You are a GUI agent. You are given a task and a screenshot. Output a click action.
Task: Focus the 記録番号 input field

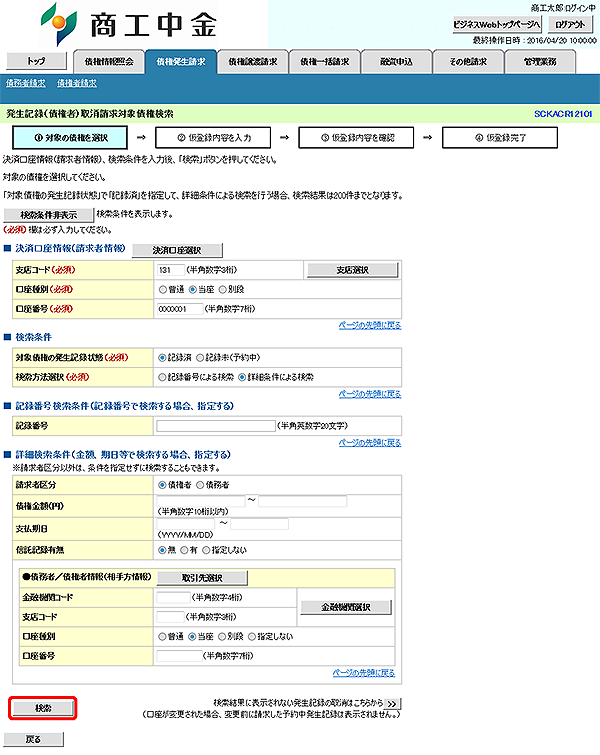[x=216, y=426]
